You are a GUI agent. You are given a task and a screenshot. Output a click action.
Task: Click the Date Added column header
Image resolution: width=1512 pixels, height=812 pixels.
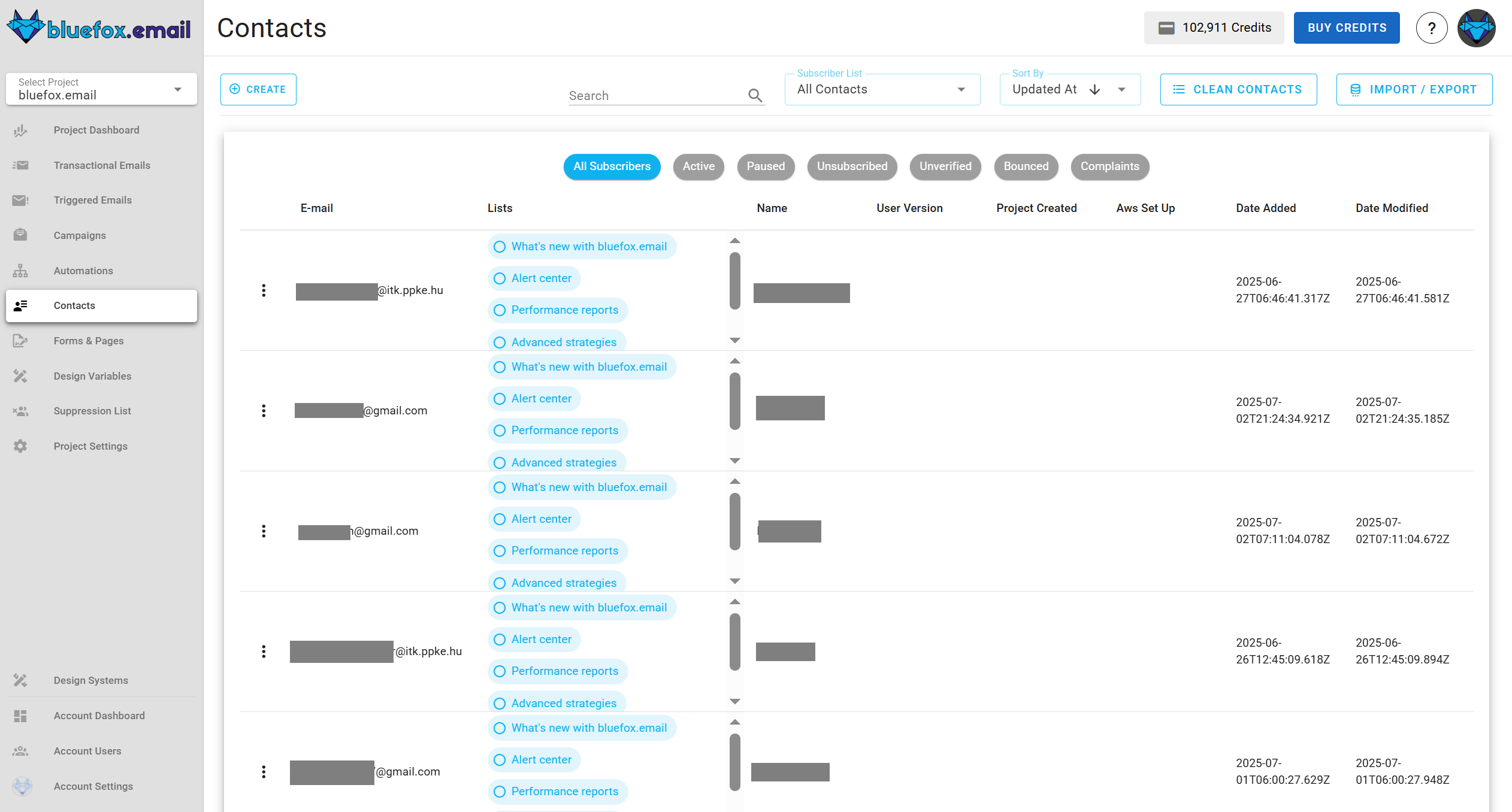pos(1266,208)
